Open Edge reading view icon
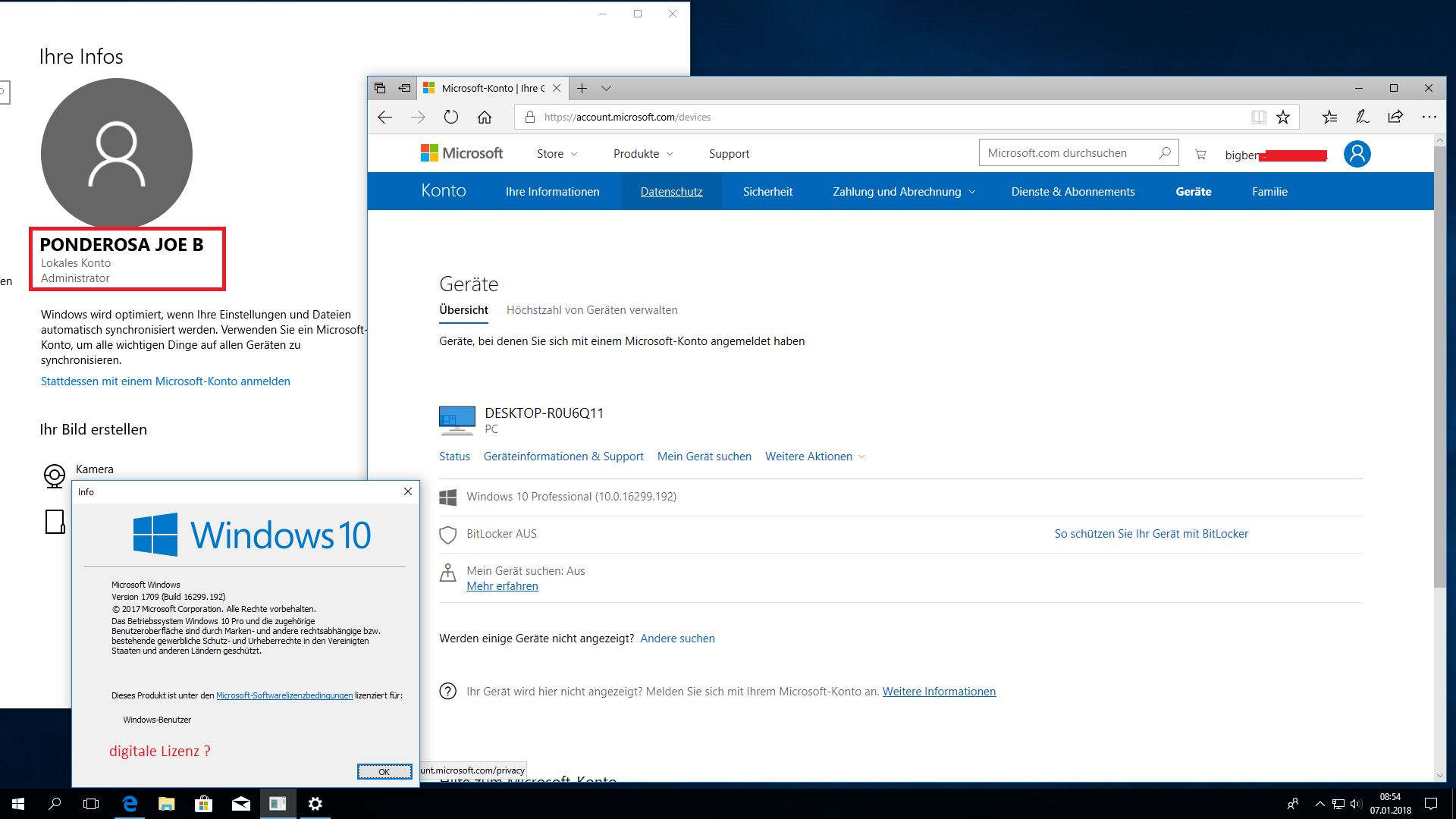This screenshot has height=819, width=1456. (x=1259, y=117)
